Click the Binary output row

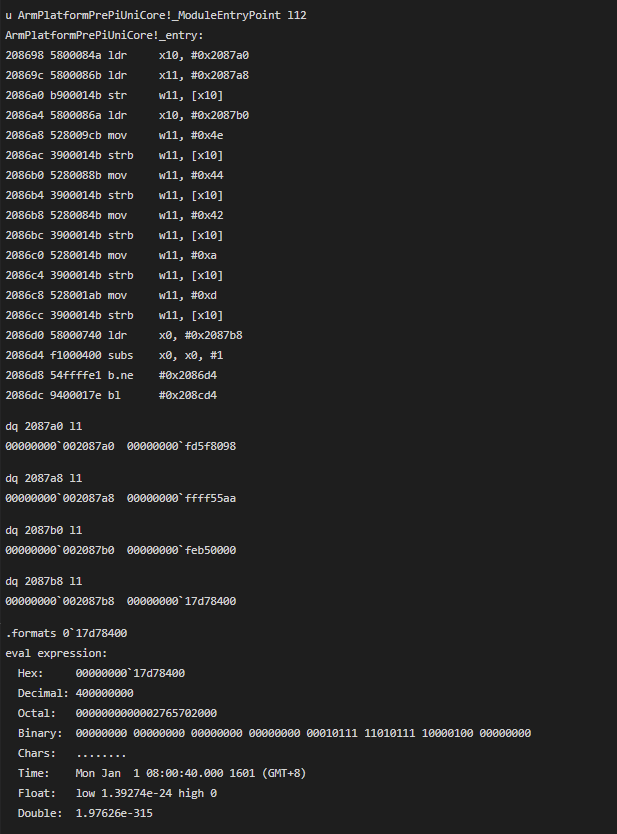coord(274,733)
